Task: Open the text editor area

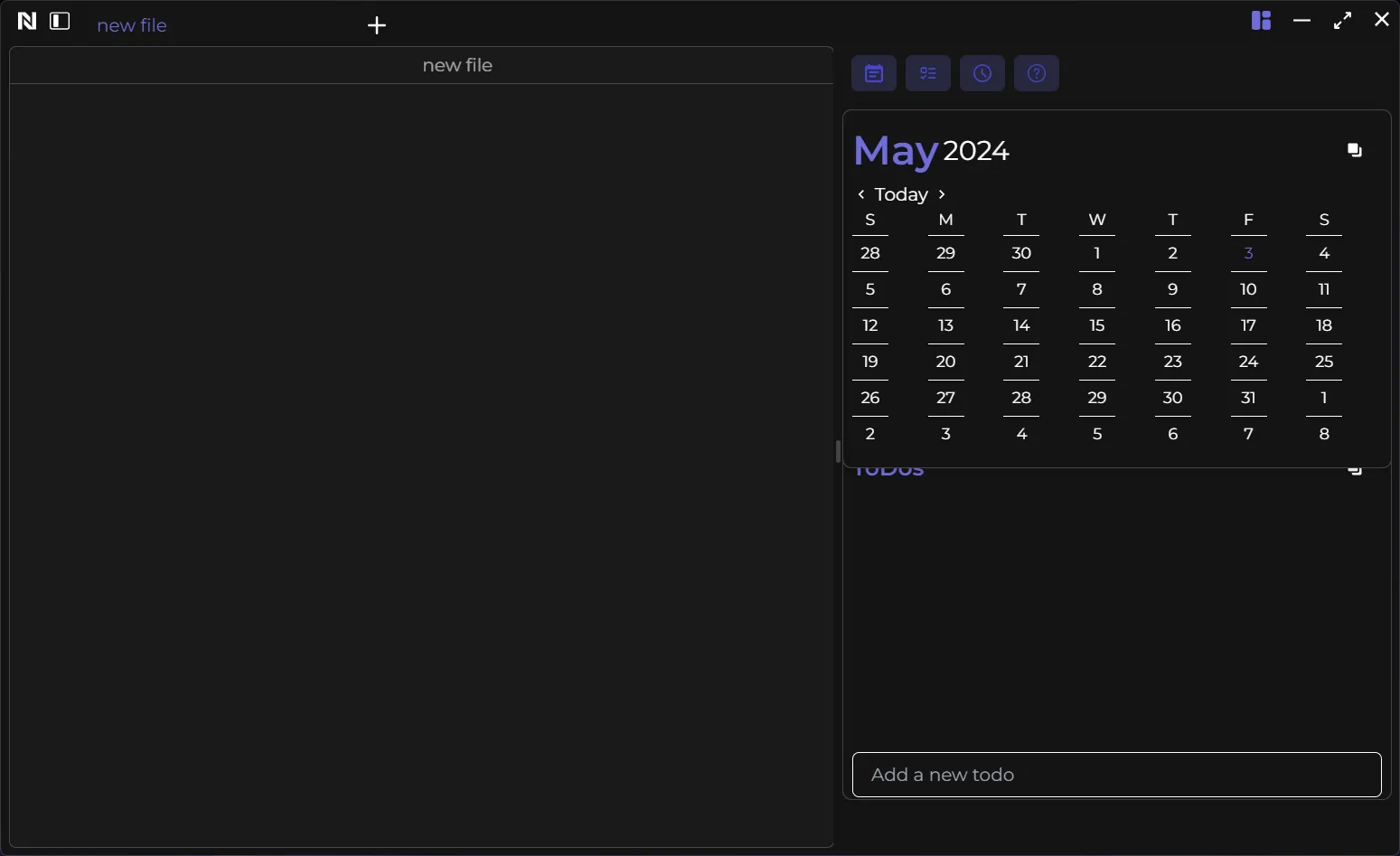Action: pyautogui.click(x=421, y=465)
